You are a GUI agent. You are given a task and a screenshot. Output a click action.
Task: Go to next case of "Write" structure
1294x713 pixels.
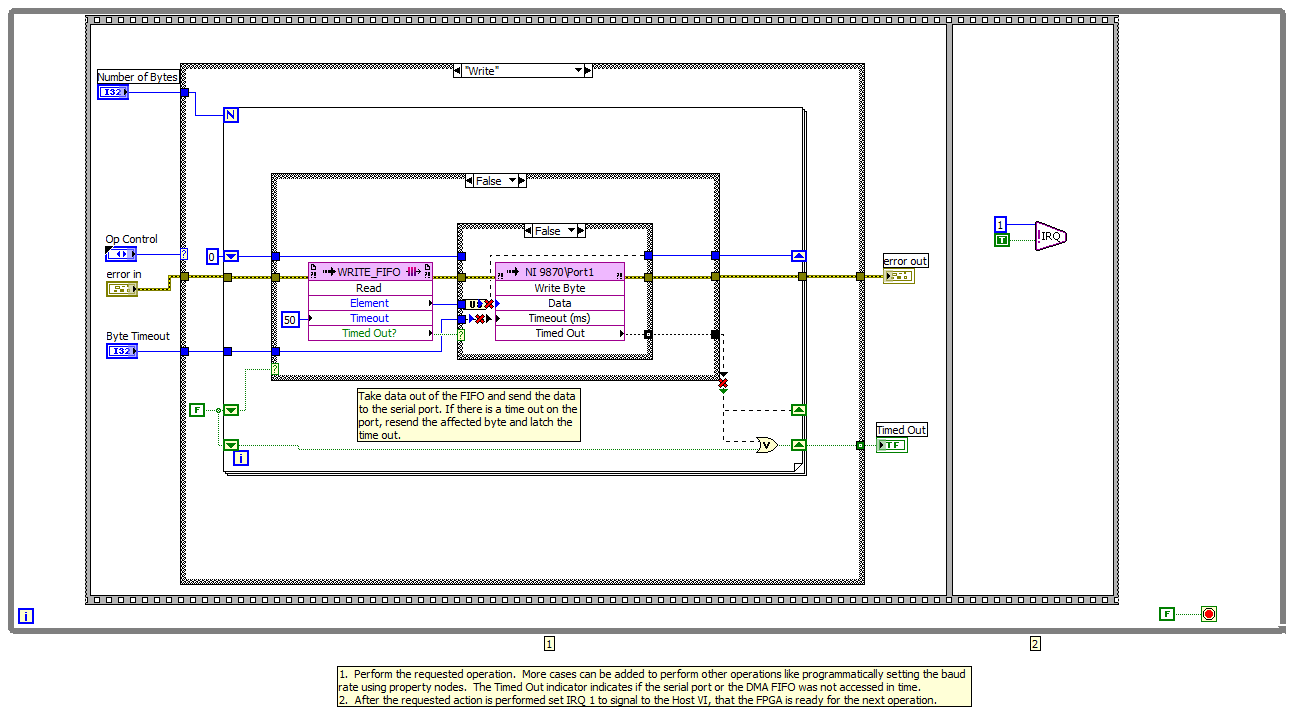click(x=588, y=71)
